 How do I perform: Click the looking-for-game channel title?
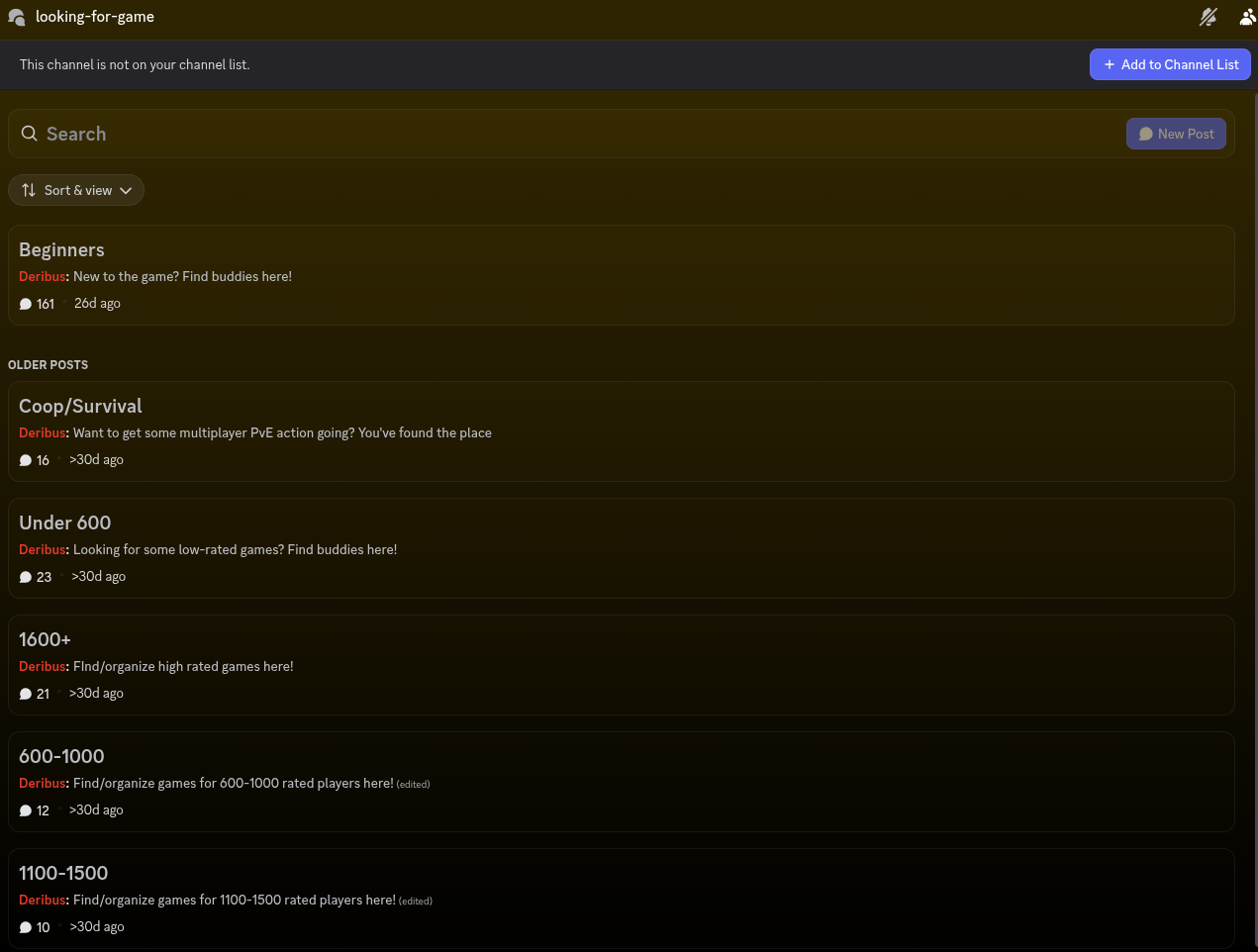95,17
